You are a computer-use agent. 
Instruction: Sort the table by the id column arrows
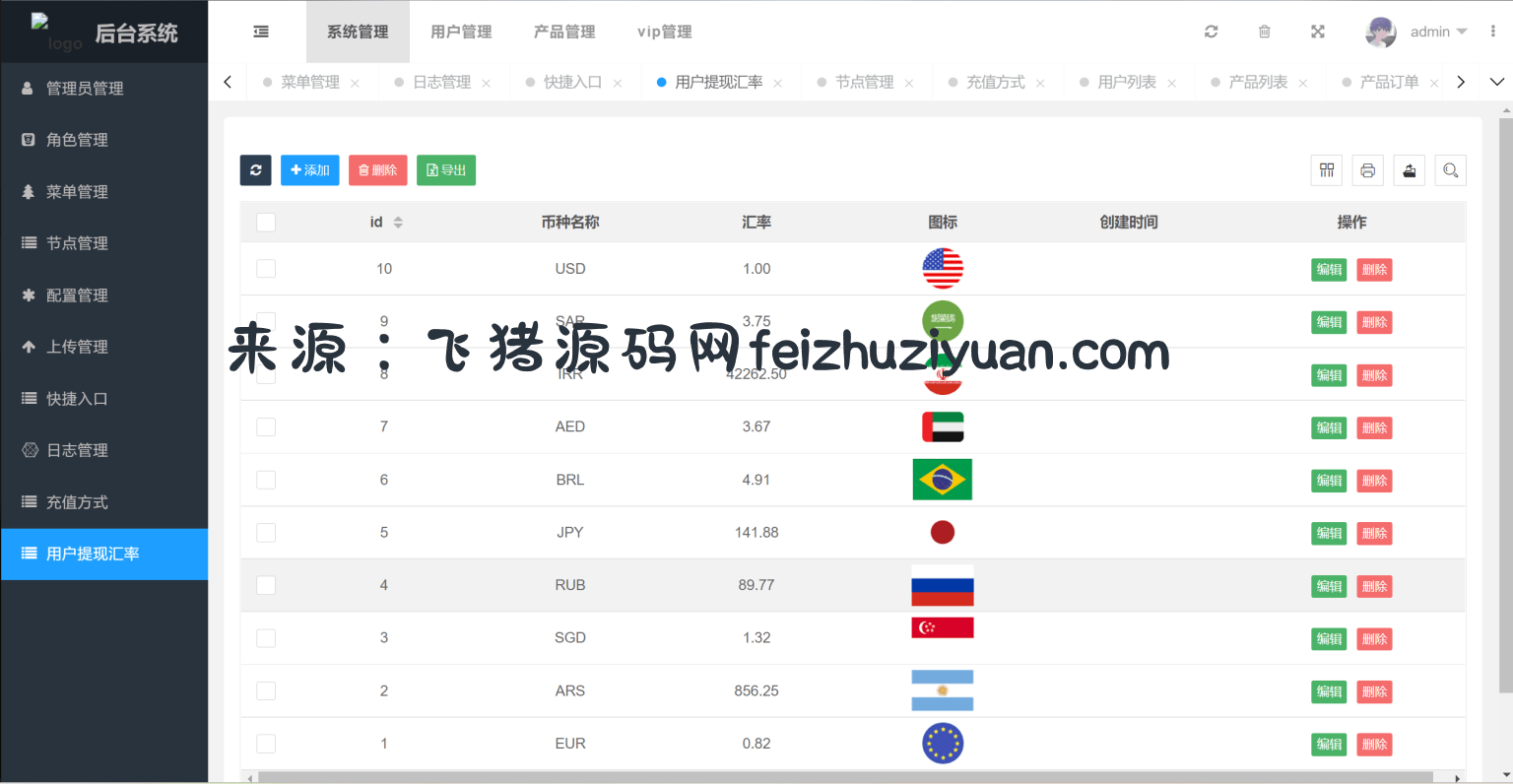click(x=398, y=223)
